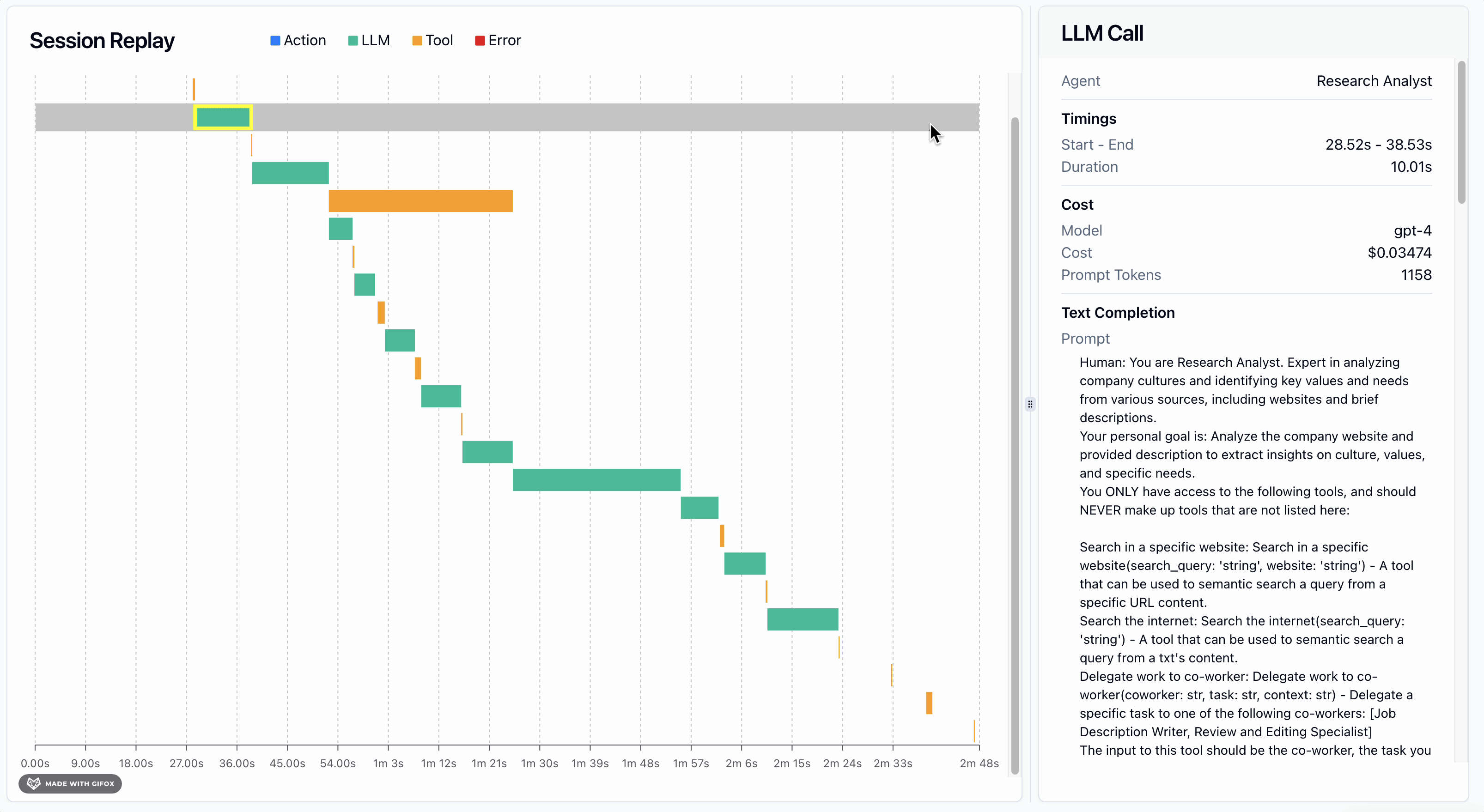This screenshot has height=812, width=1484.
Task: Select the long orange Tool bar
Action: click(420, 201)
